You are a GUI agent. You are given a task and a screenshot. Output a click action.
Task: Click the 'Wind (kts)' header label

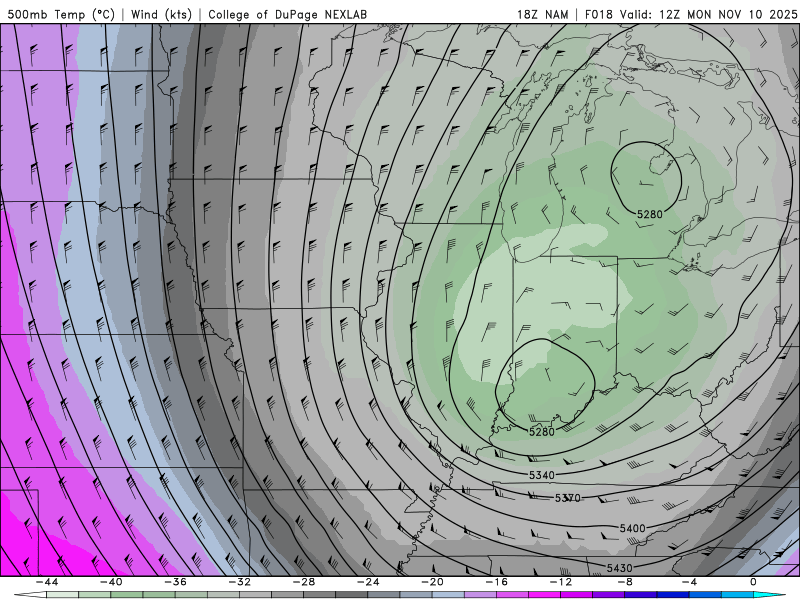click(161, 14)
